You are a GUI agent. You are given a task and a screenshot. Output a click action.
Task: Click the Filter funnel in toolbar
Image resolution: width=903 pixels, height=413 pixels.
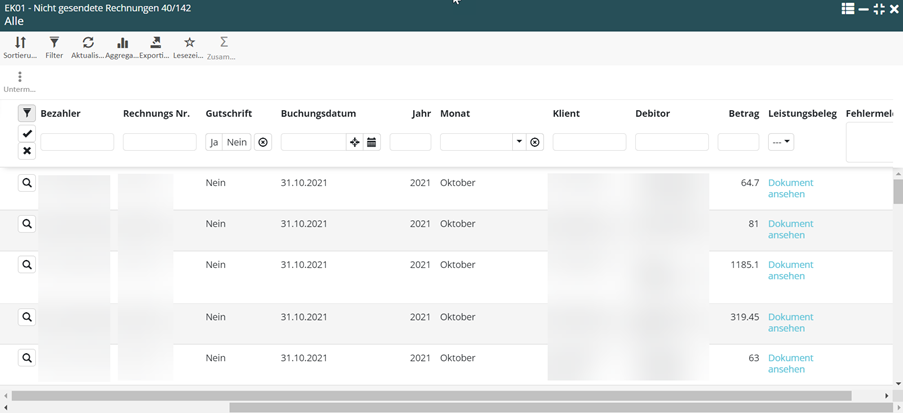tap(54, 47)
